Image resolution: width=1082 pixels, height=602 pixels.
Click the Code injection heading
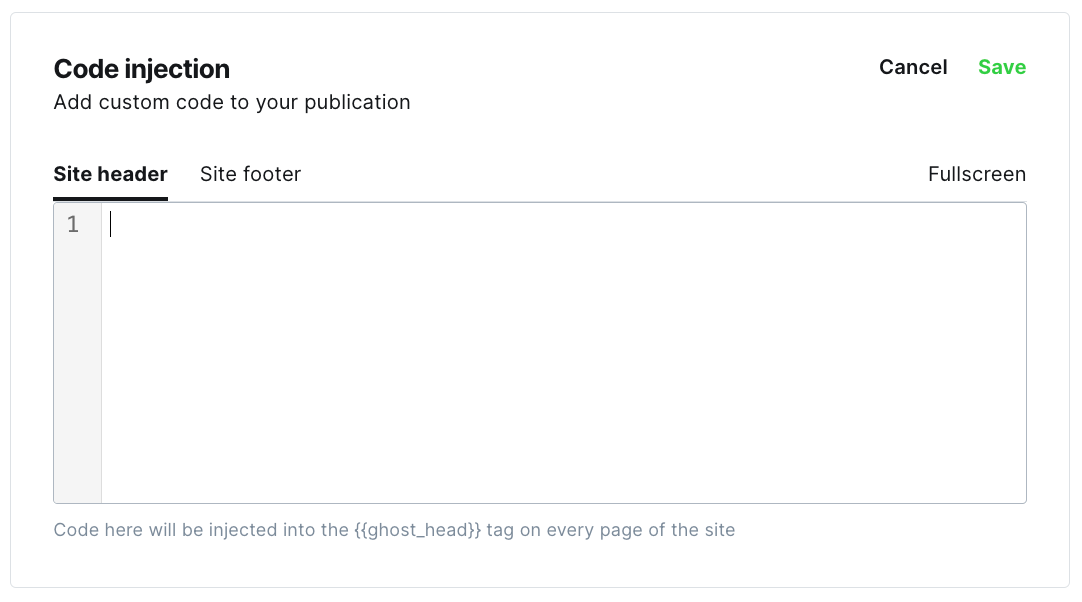(141, 69)
